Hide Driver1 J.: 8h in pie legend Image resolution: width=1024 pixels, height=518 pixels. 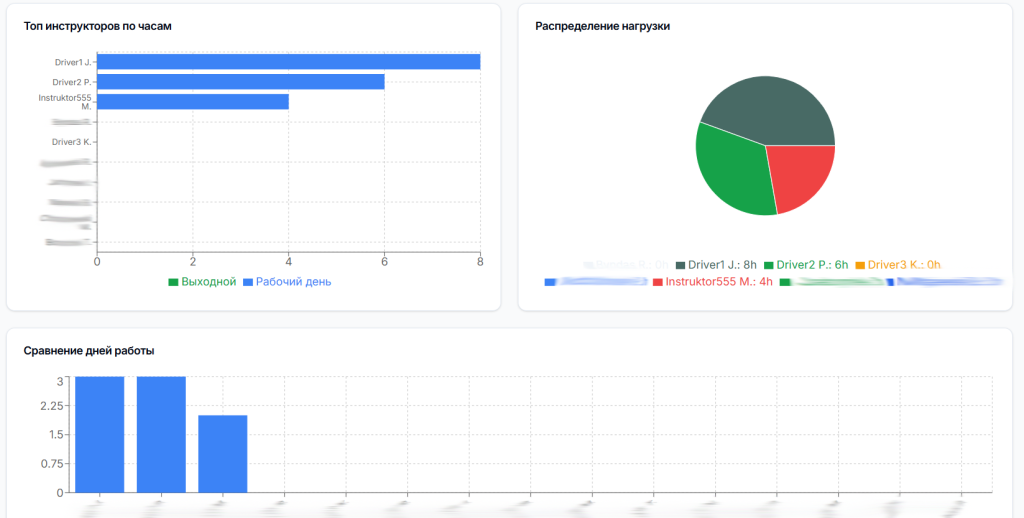[x=722, y=265]
